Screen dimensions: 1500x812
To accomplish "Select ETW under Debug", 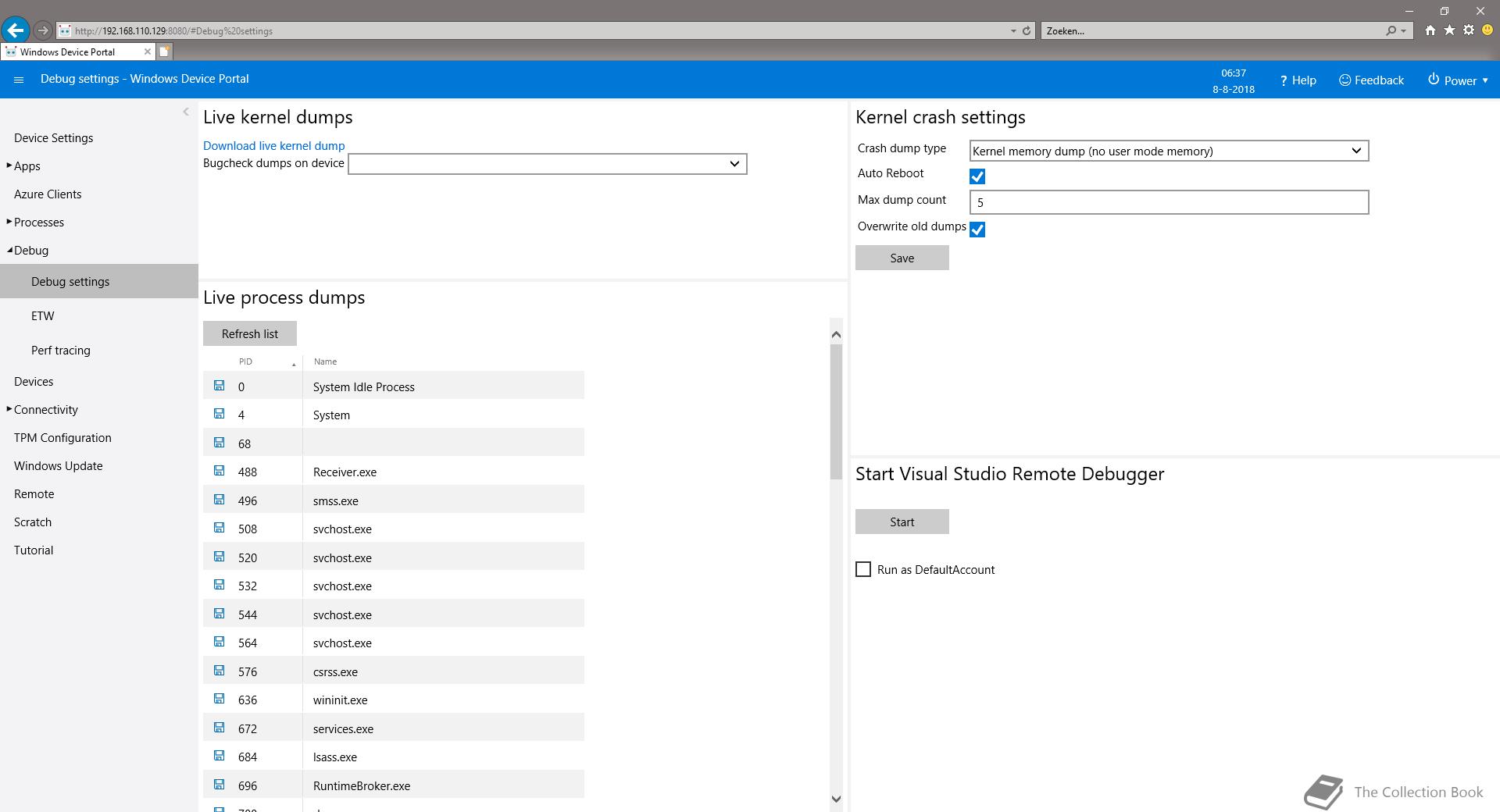I will click(43, 316).
